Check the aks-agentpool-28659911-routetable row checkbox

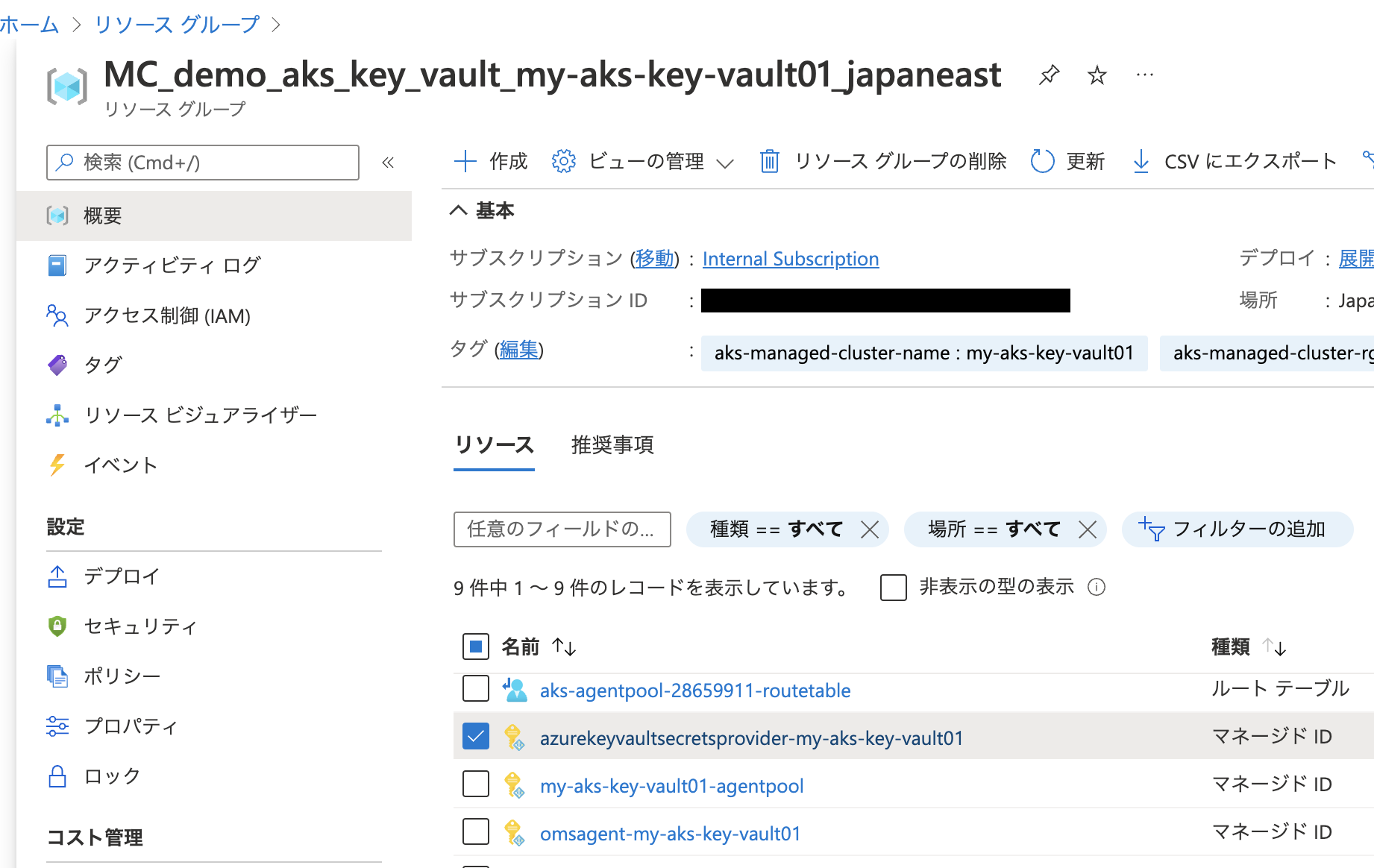(x=476, y=688)
